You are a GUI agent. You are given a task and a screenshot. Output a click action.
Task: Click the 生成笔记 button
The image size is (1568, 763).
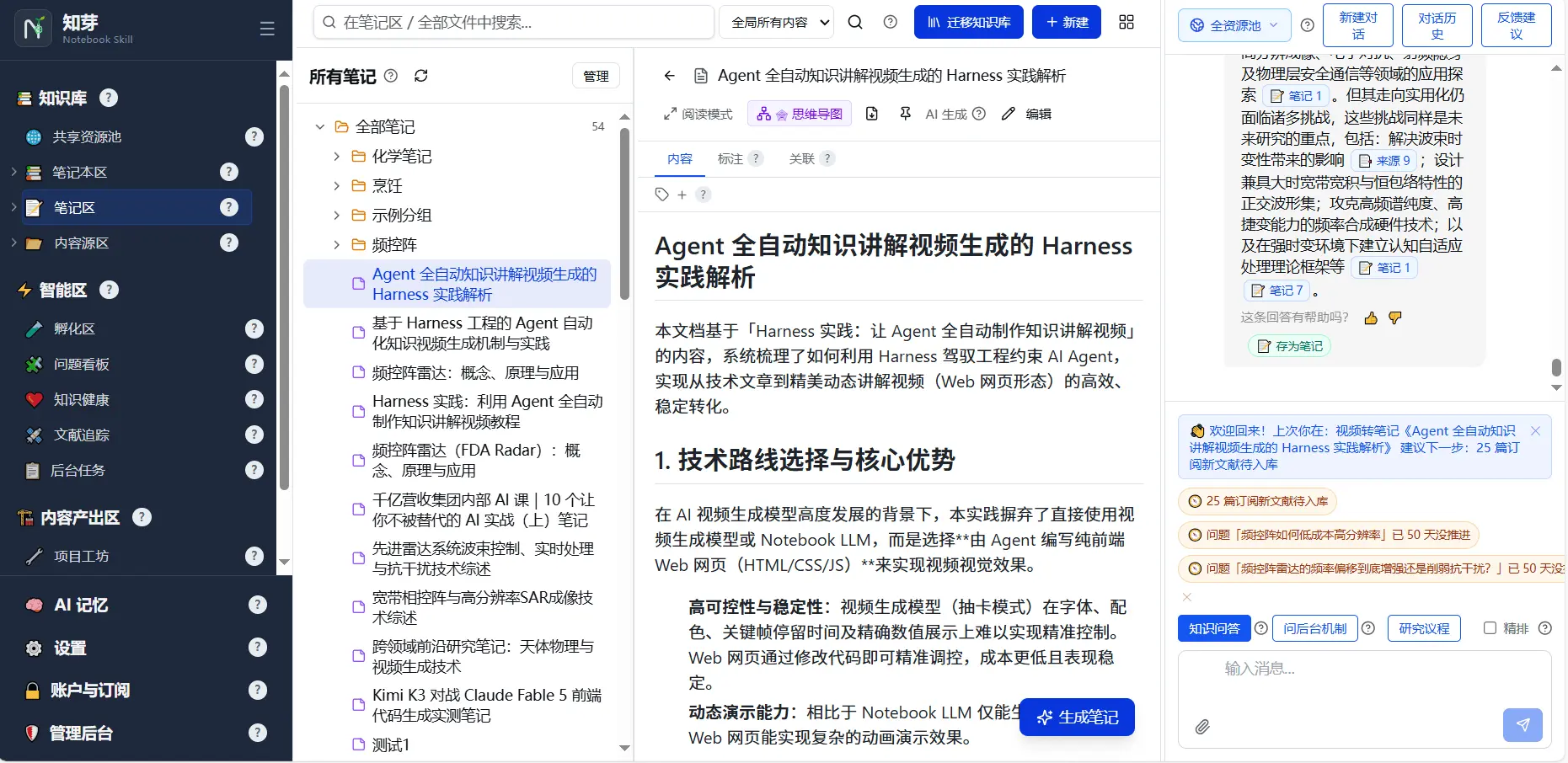1077,717
